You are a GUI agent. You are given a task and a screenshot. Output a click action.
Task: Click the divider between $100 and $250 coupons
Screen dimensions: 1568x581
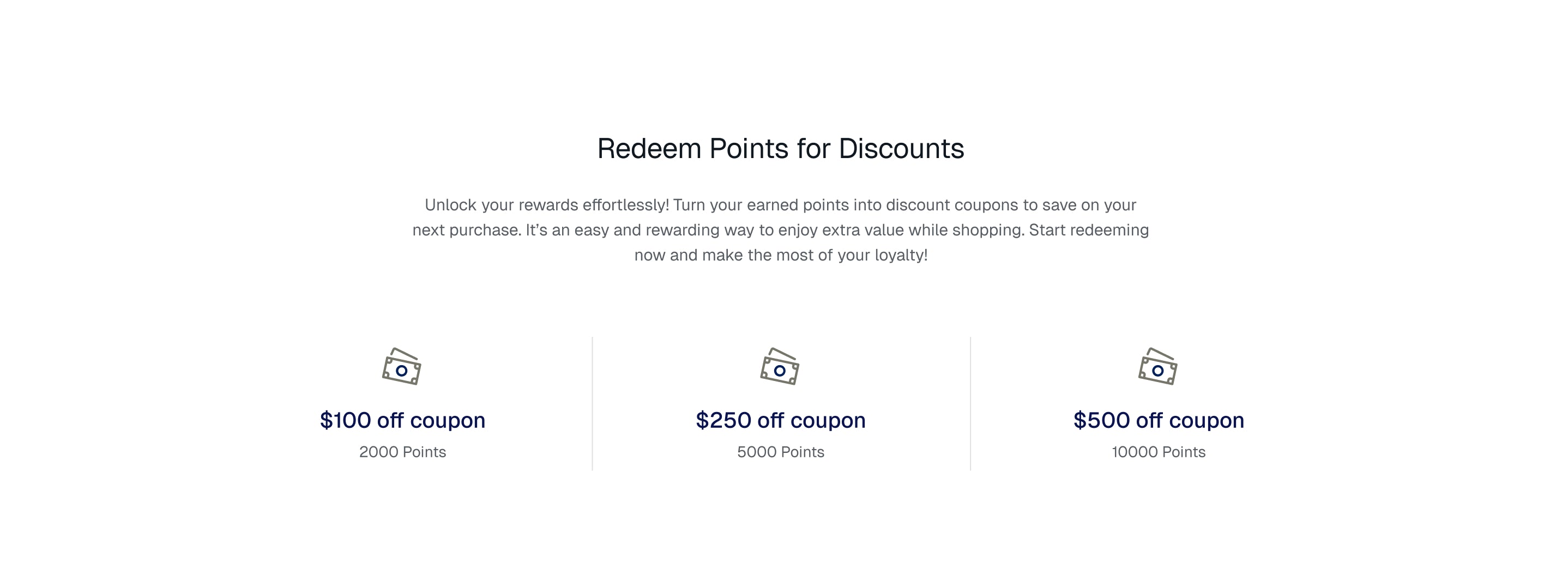592,403
